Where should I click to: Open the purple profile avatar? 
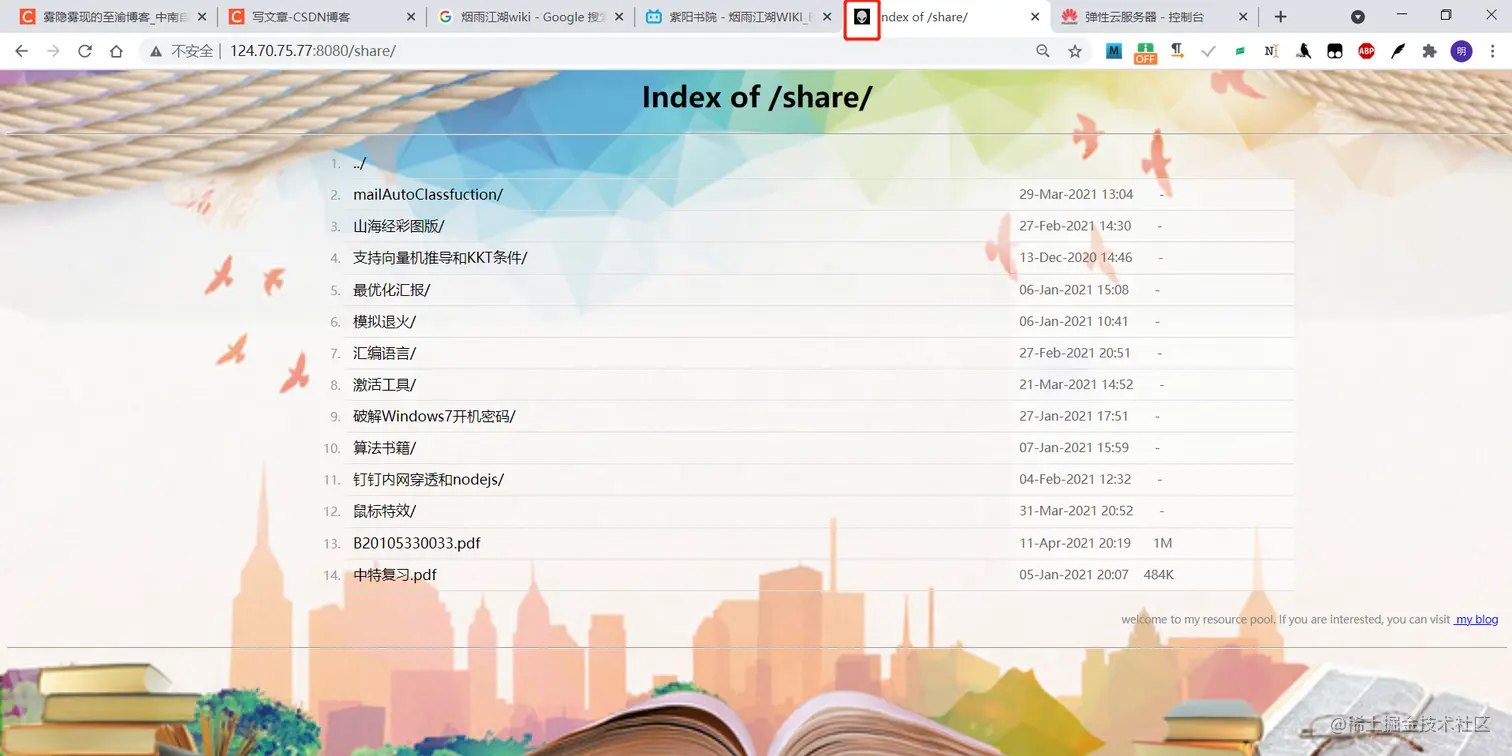[1461, 51]
